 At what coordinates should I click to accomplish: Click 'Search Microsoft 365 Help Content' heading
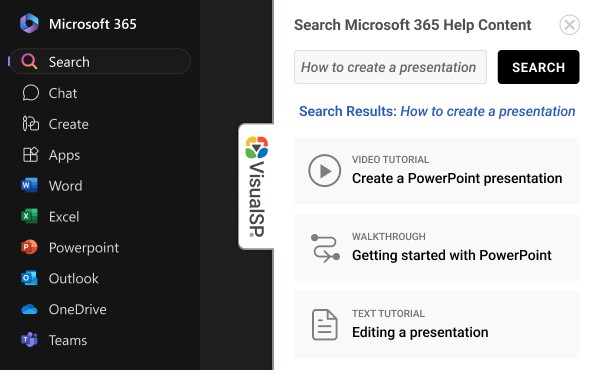coord(412,25)
